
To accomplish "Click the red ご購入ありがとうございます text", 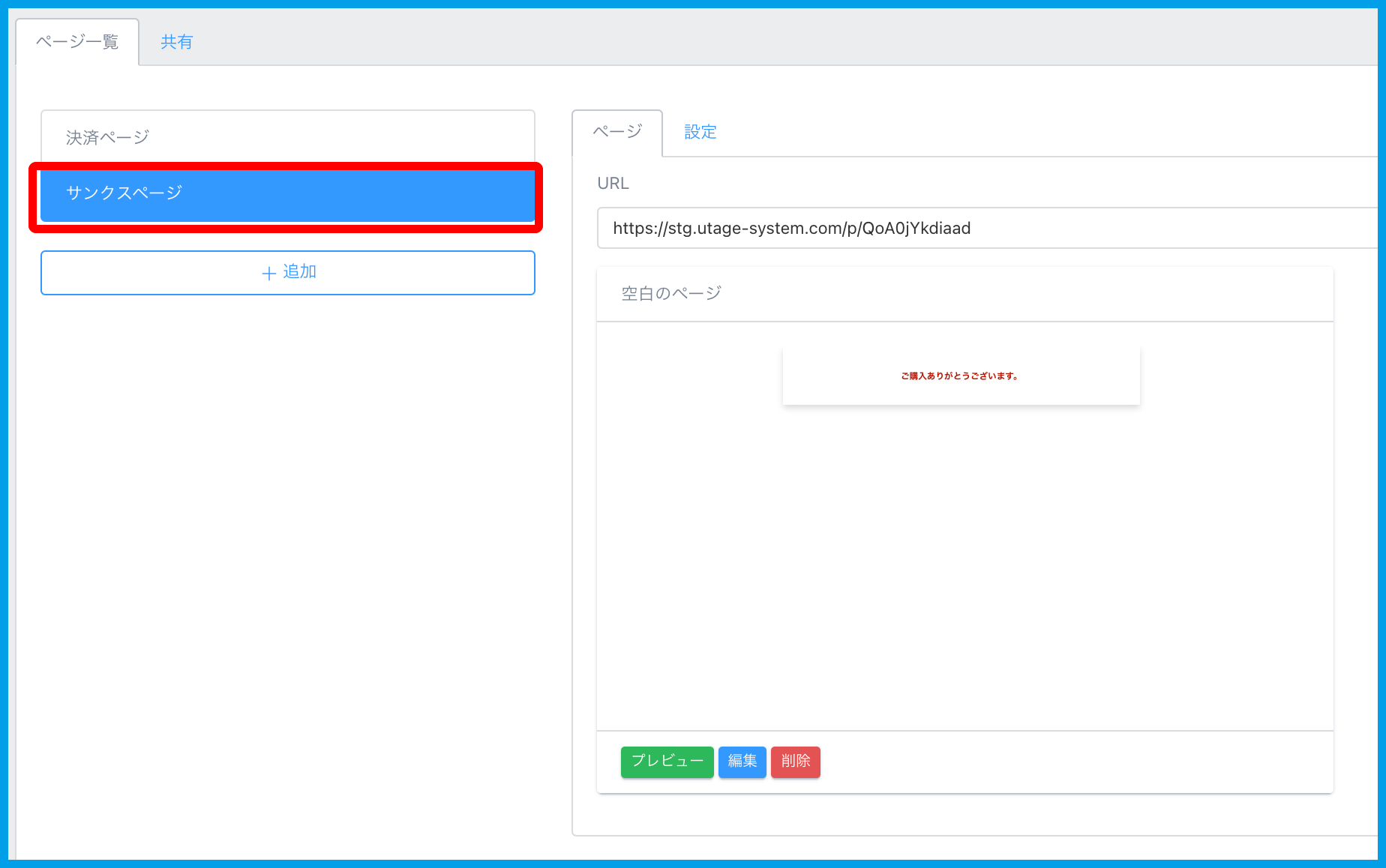I will pos(959,376).
